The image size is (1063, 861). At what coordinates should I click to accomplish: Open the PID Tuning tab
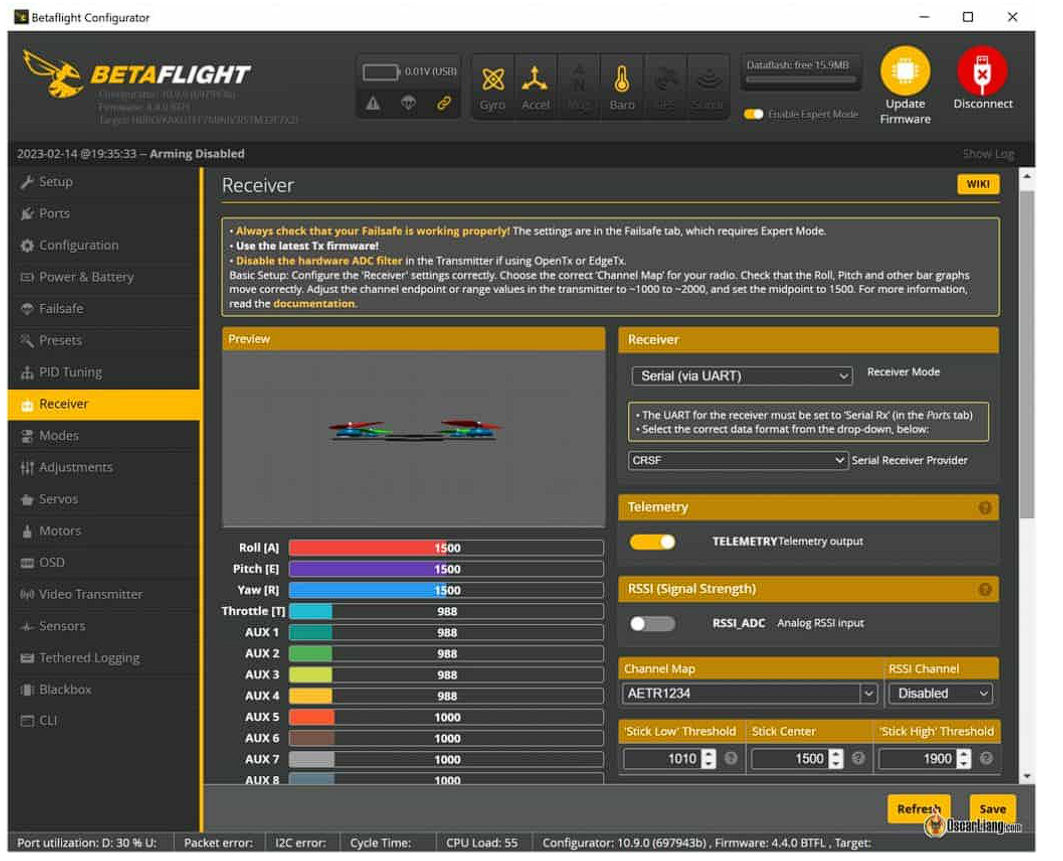click(70, 372)
